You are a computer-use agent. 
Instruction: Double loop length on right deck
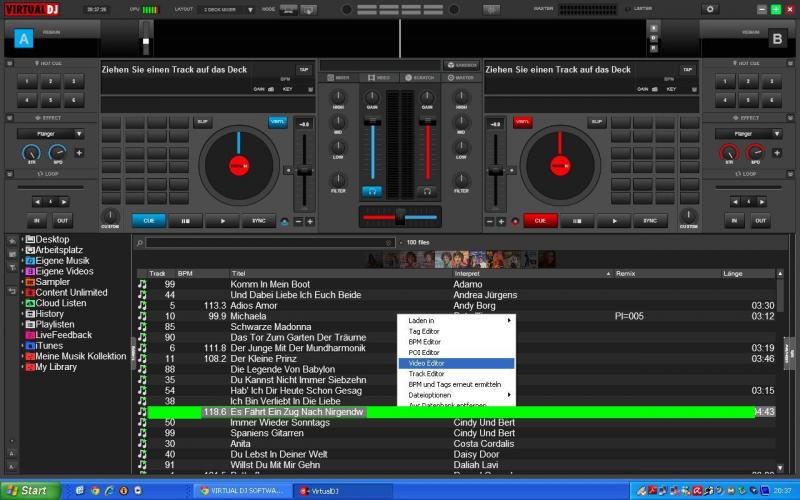click(762, 202)
